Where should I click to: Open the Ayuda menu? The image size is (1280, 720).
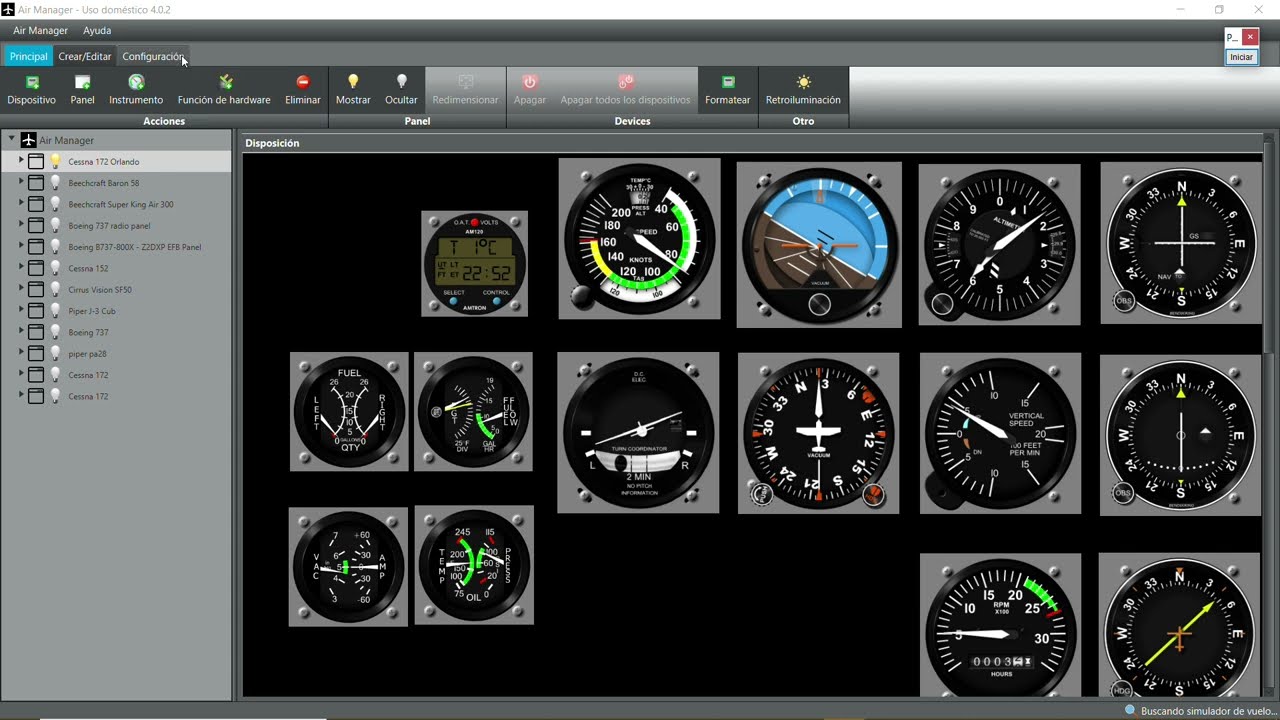point(97,31)
